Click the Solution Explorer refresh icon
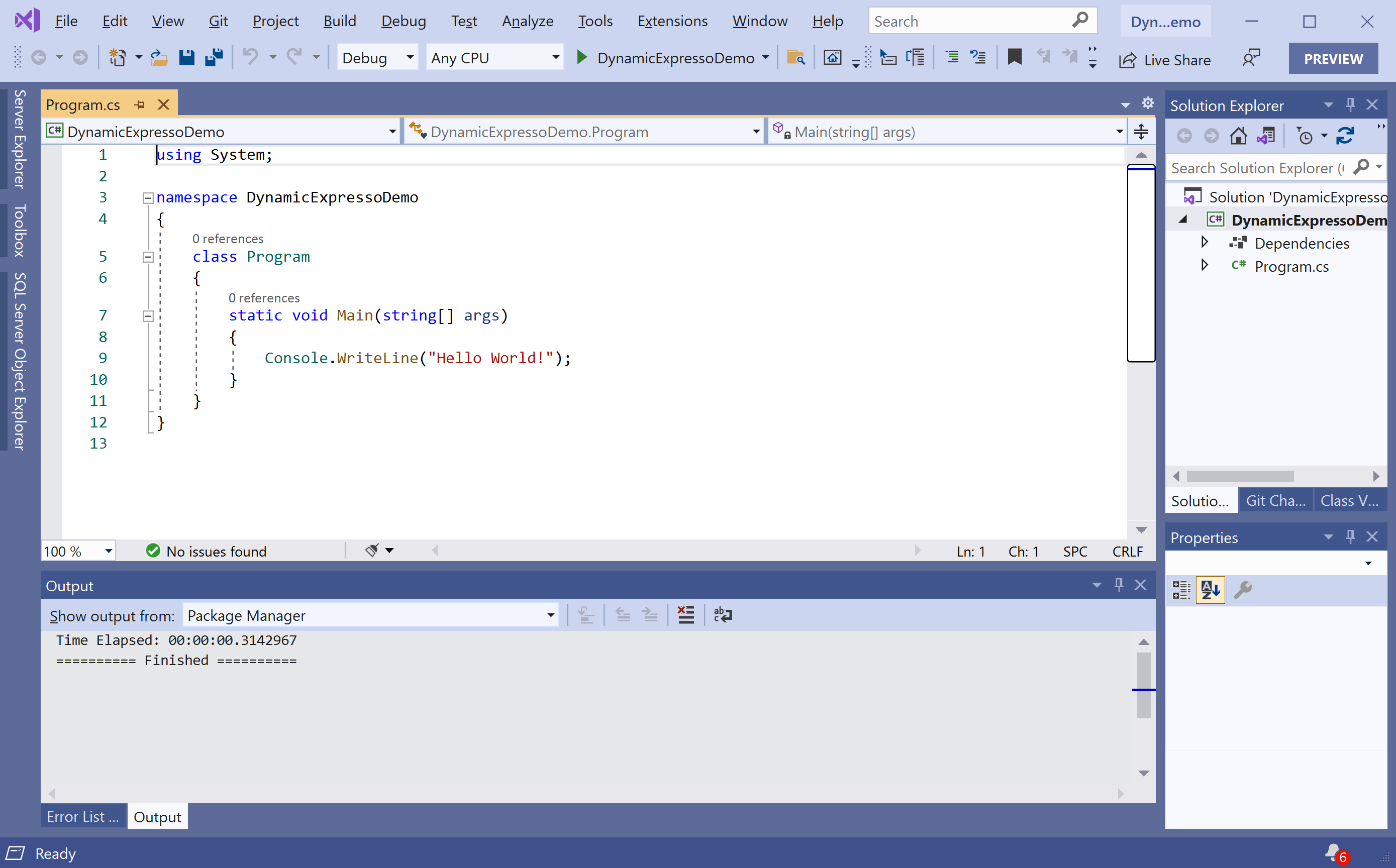Screen dimensions: 1396x868 (x=1345, y=136)
